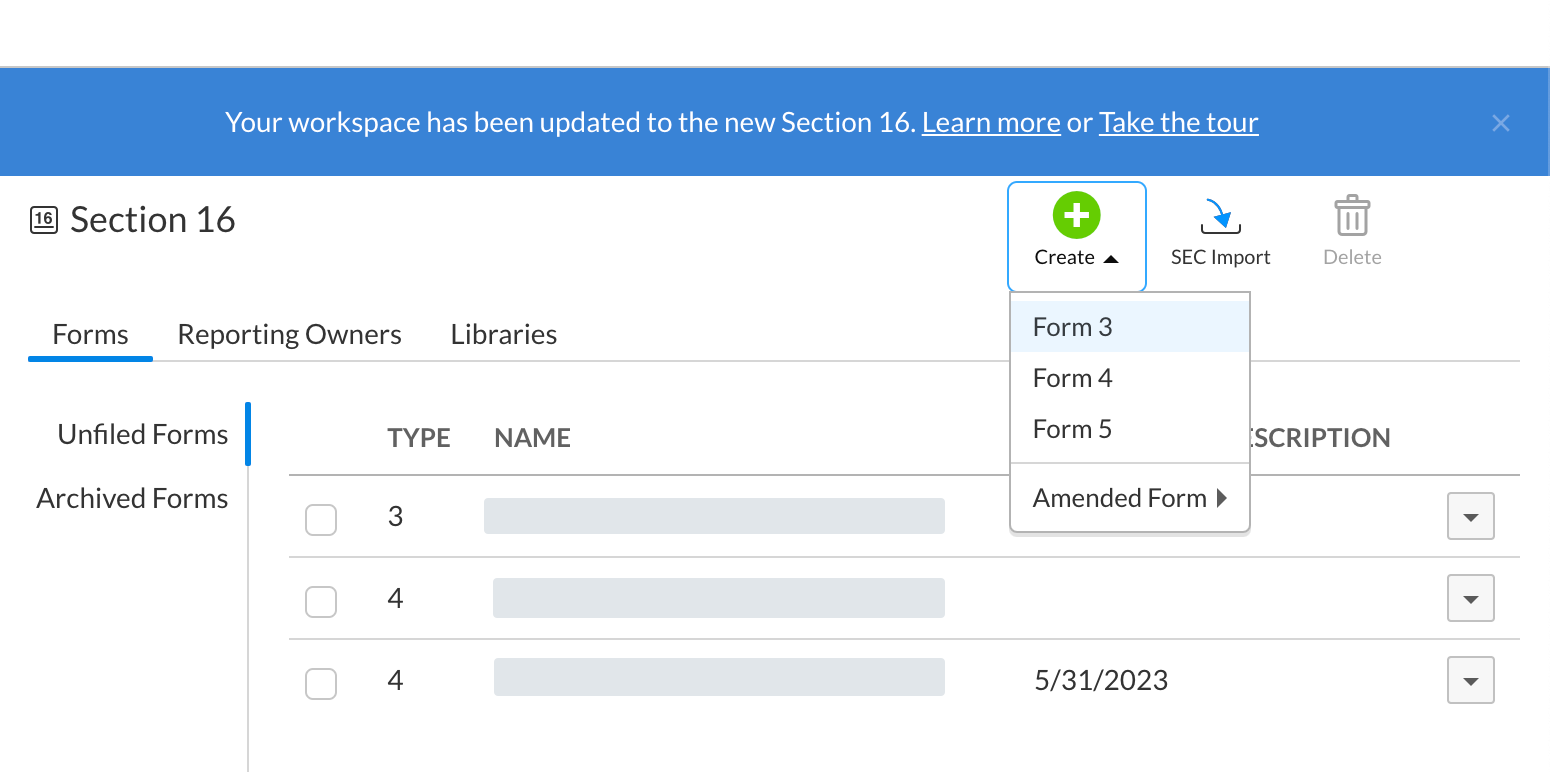Check the row dated 5/31/2023
1550x772 pixels.
pos(321,684)
